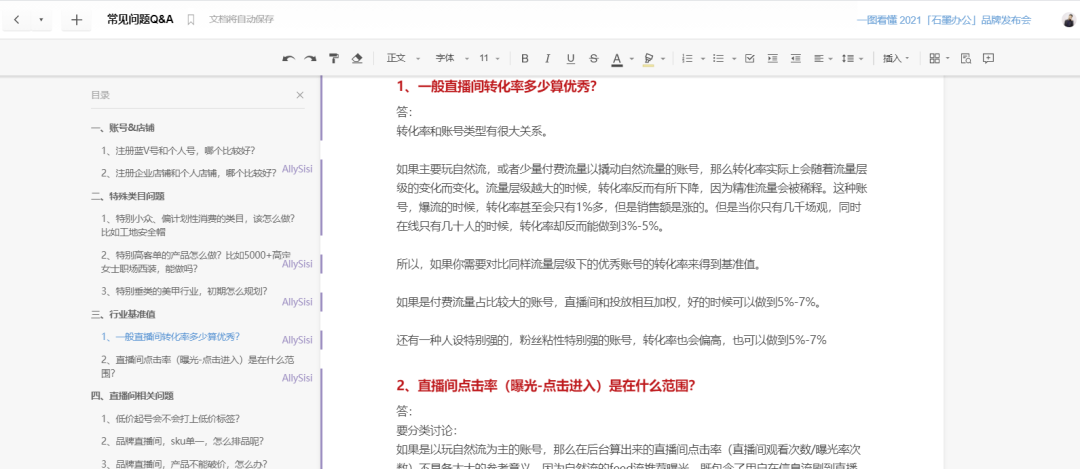Jump to section 四、直播间相关问题
The image size is (1080, 469).
click(x=132, y=395)
